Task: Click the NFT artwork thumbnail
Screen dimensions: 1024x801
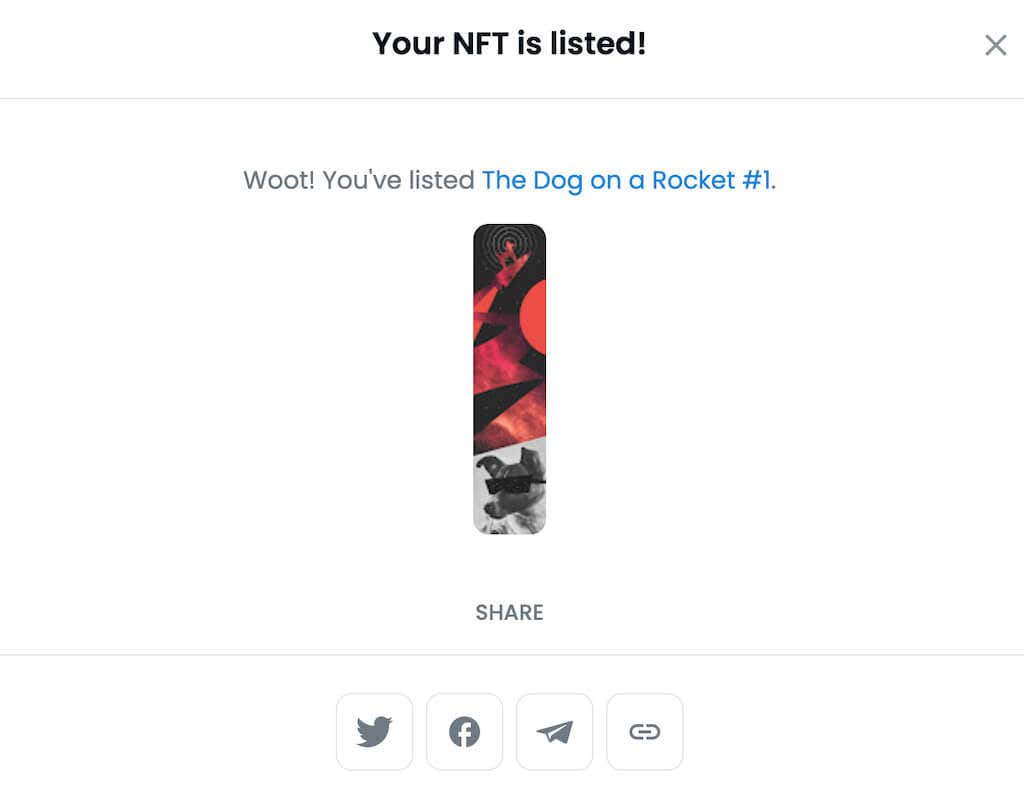Action: point(509,379)
